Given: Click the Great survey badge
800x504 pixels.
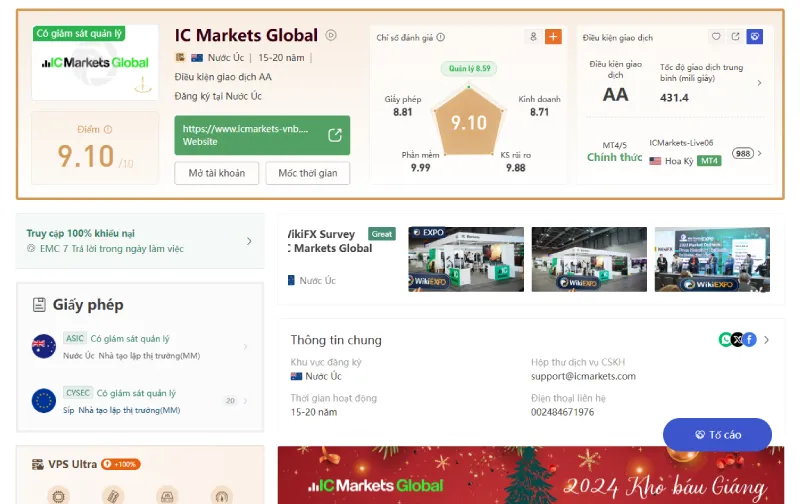Looking at the screenshot, I should tap(382, 234).
